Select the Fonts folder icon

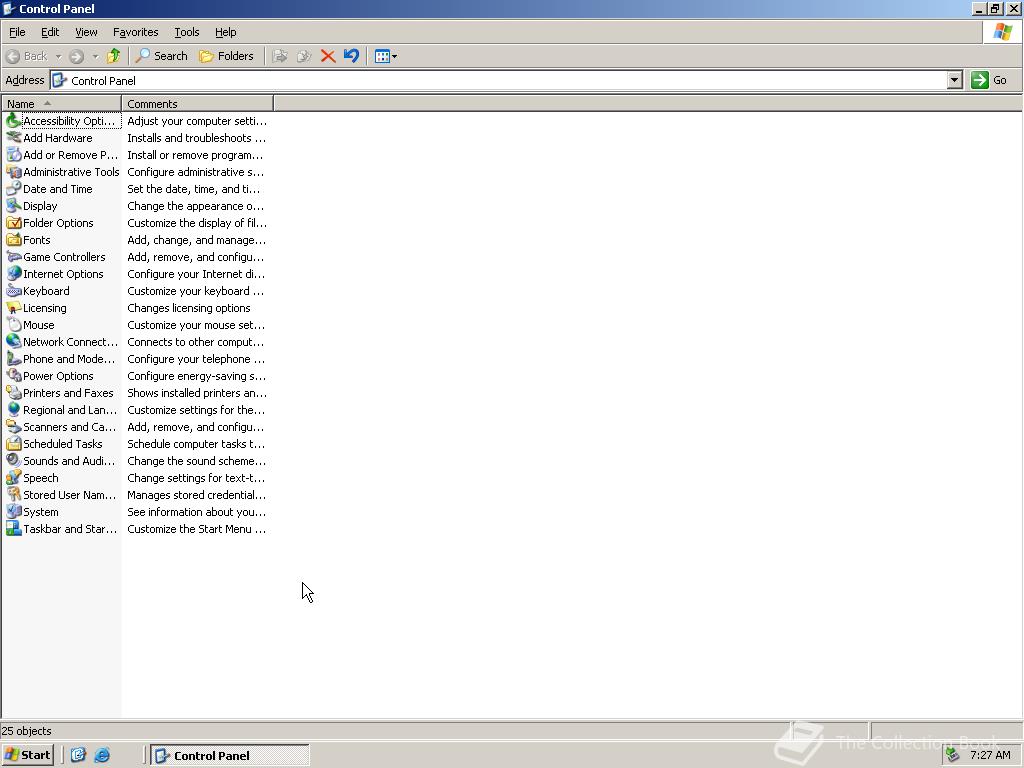click(x=14, y=239)
